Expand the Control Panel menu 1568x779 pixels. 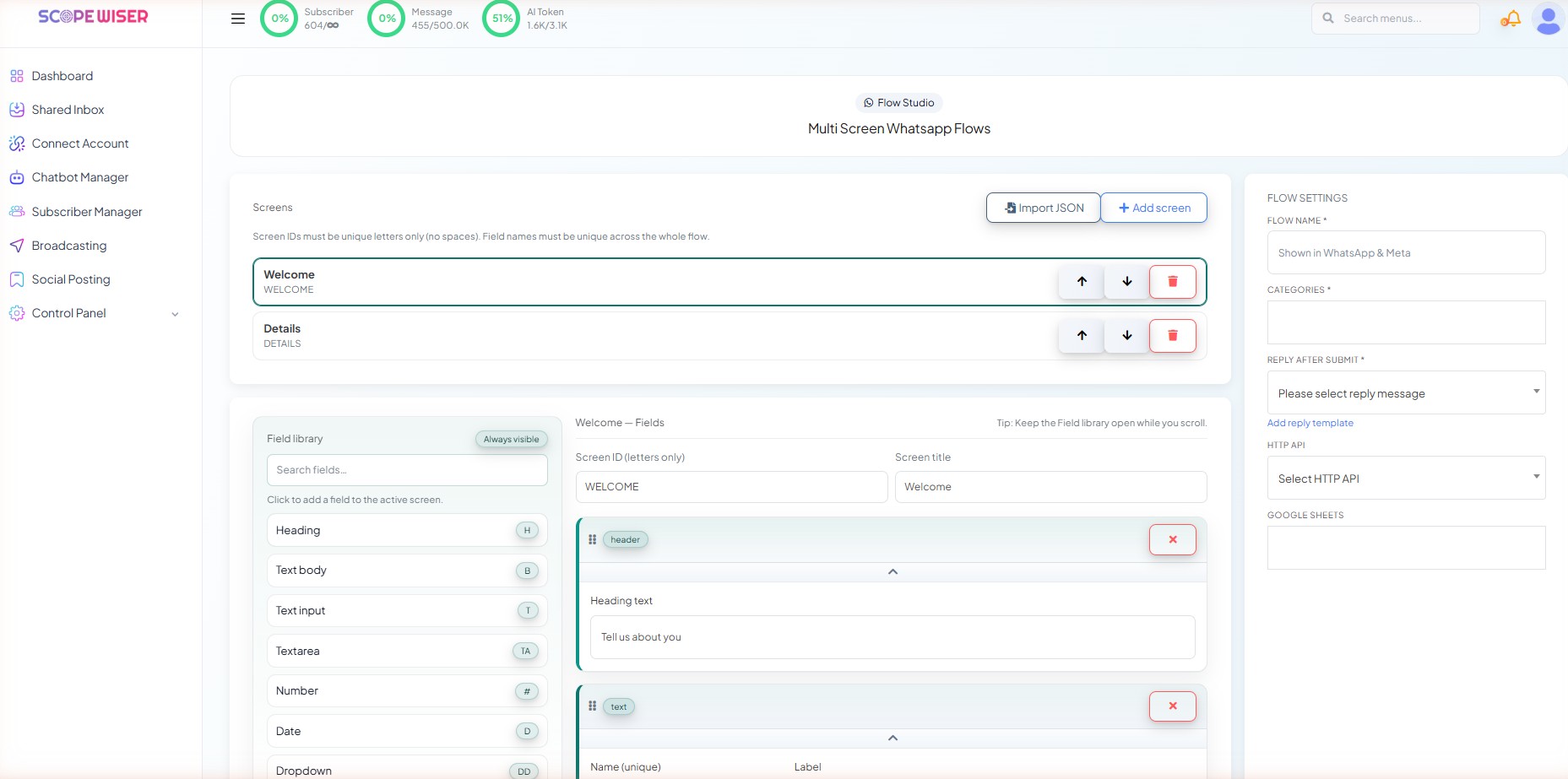pyautogui.click(x=95, y=313)
